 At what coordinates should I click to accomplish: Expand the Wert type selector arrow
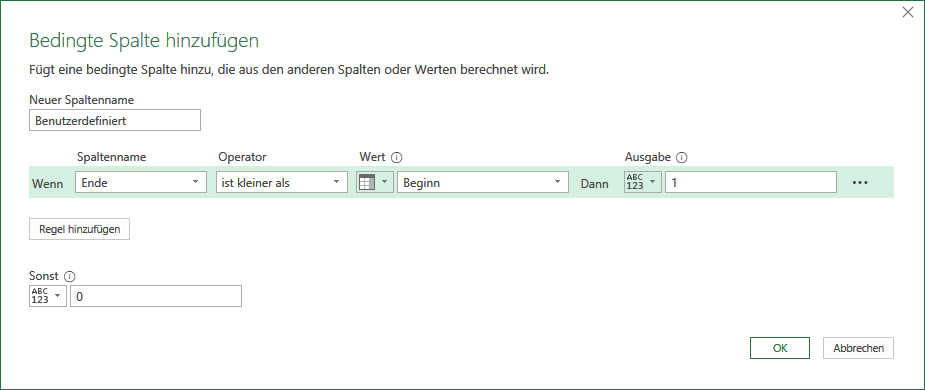(x=385, y=182)
